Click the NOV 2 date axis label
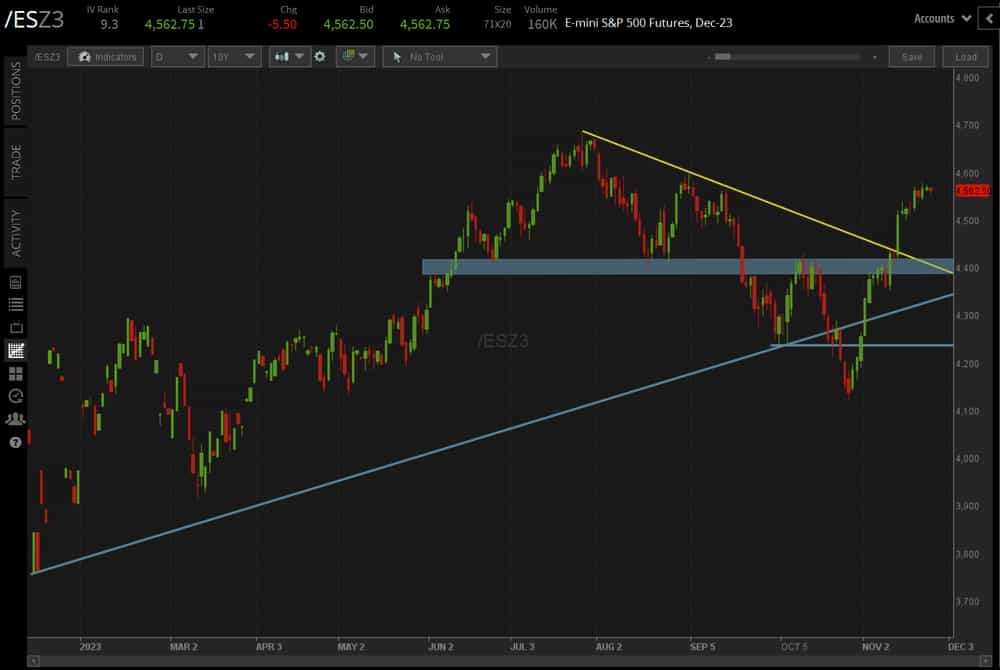Viewport: 1000px width, 670px height. point(876,646)
